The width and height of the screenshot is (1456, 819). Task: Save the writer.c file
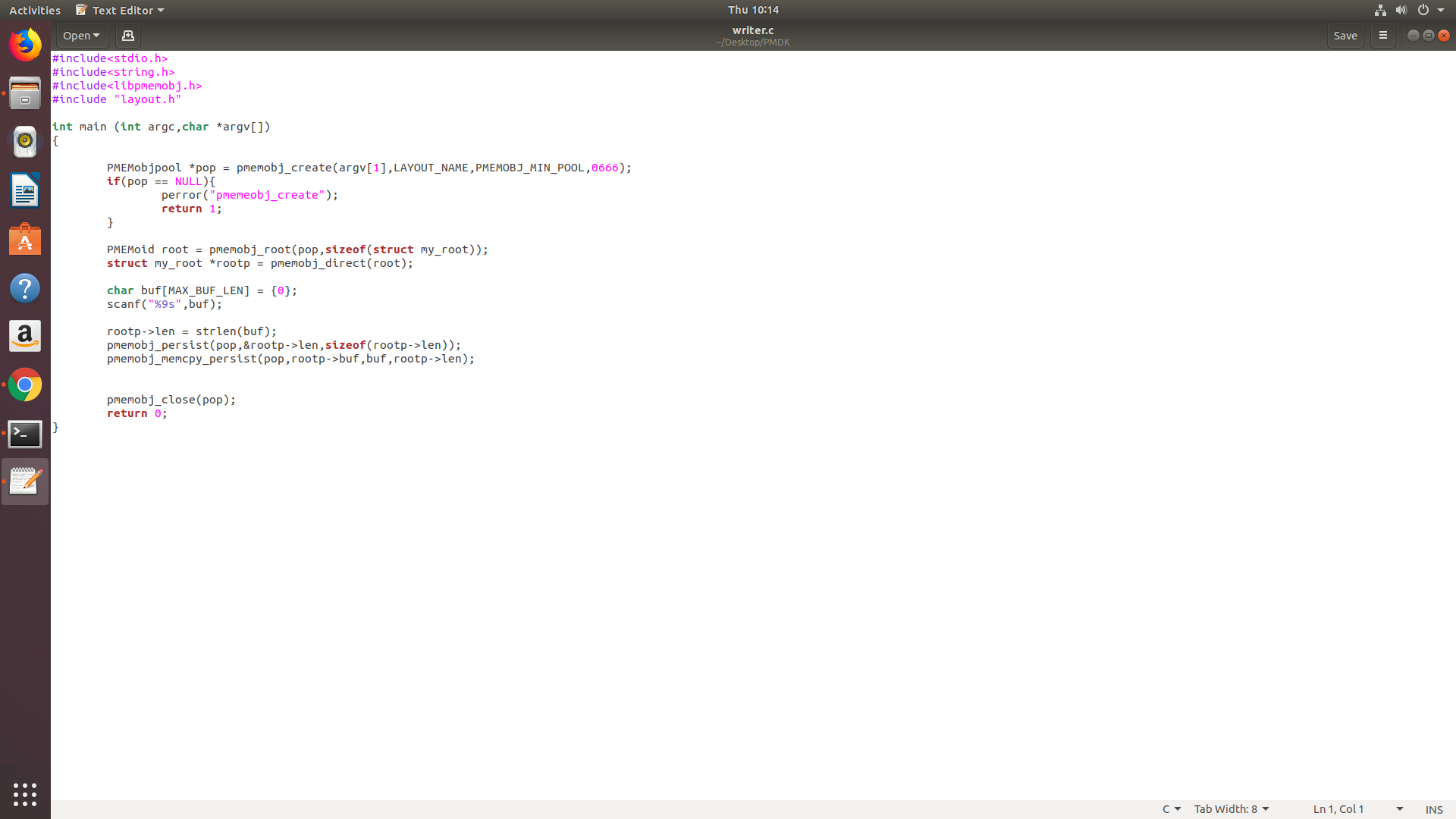click(x=1345, y=35)
